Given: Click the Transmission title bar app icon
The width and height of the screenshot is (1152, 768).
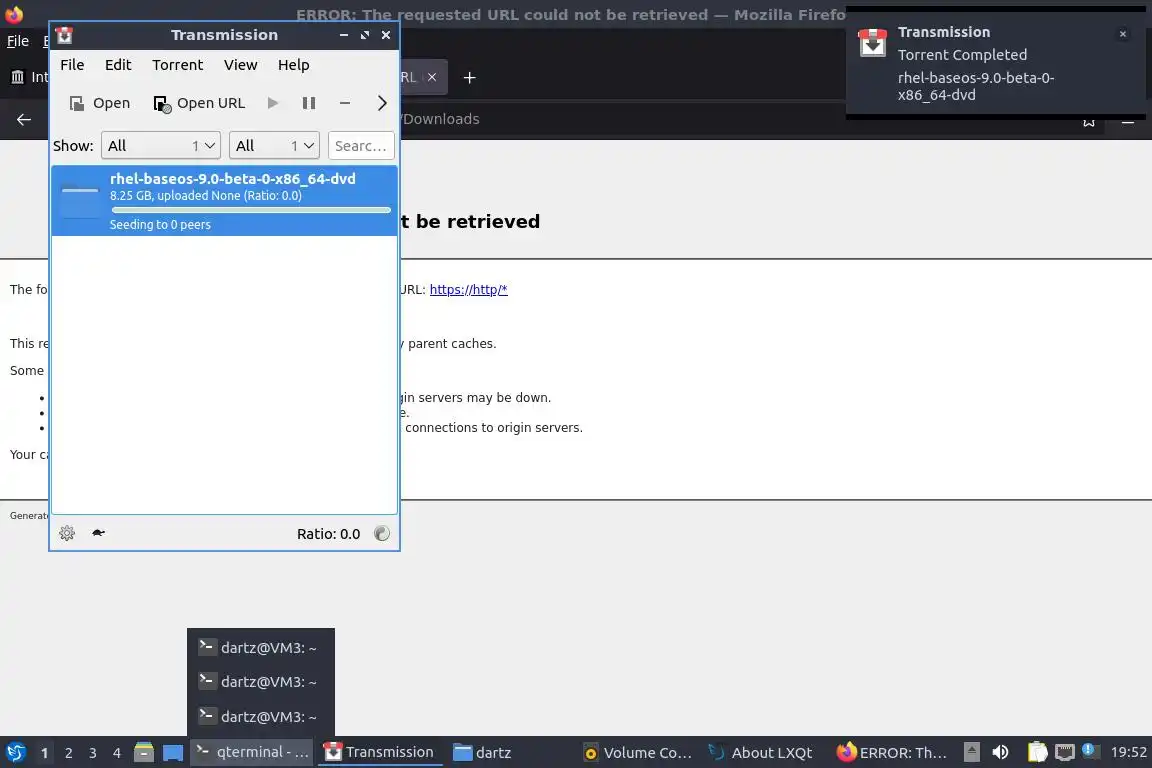Looking at the screenshot, I should click(65, 35).
